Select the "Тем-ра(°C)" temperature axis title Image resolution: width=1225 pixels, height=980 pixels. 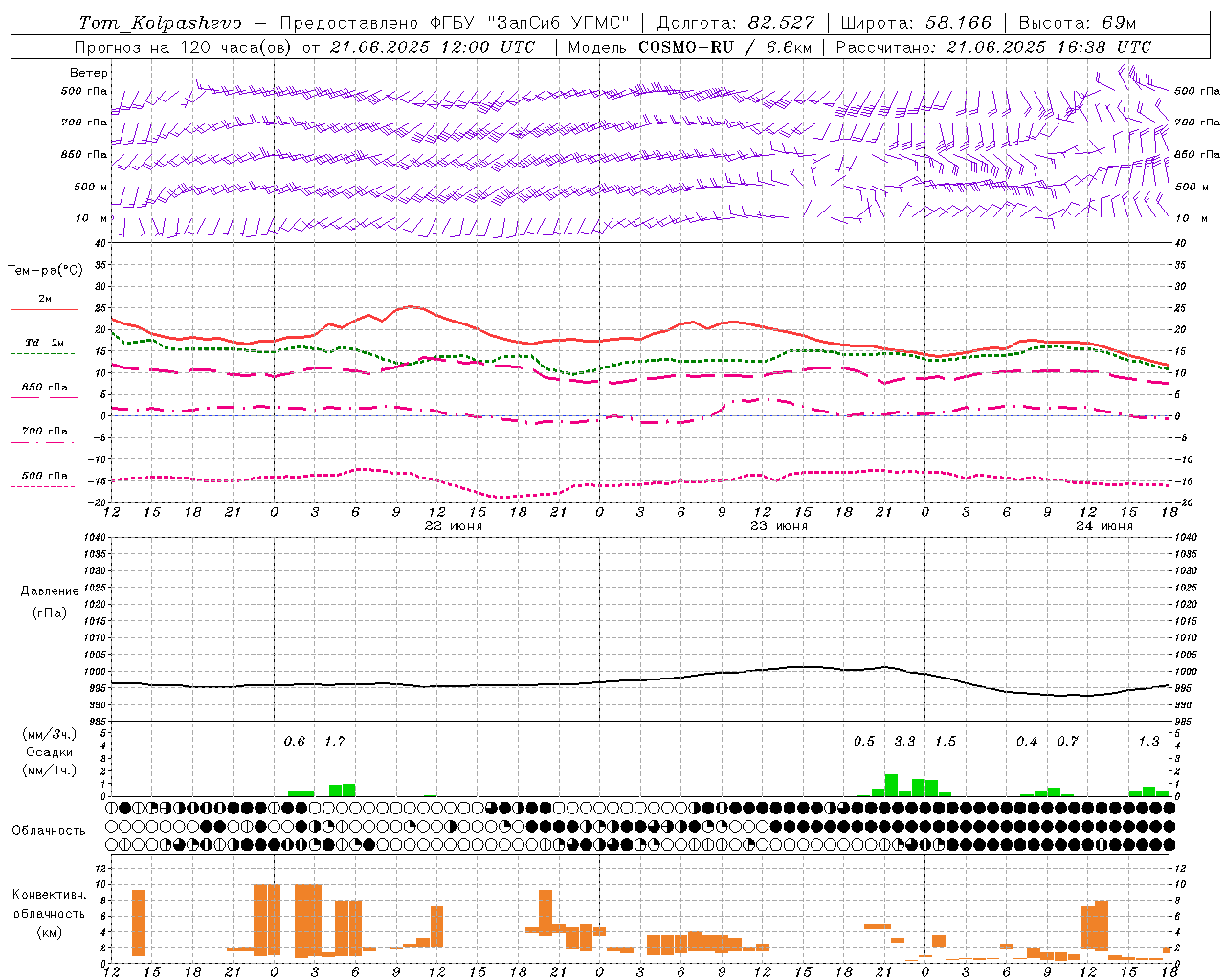[x=45, y=271]
